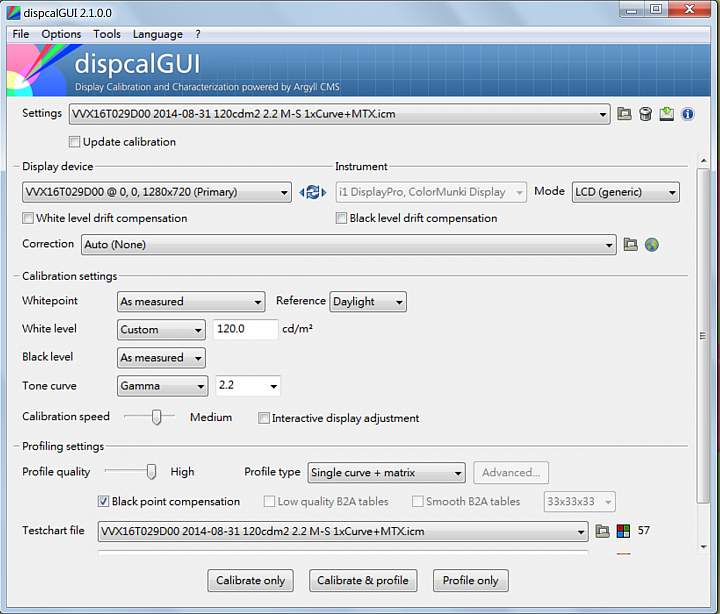Click the Profile quality slider handle
Screen dimensions: 720x614
(x=151, y=472)
